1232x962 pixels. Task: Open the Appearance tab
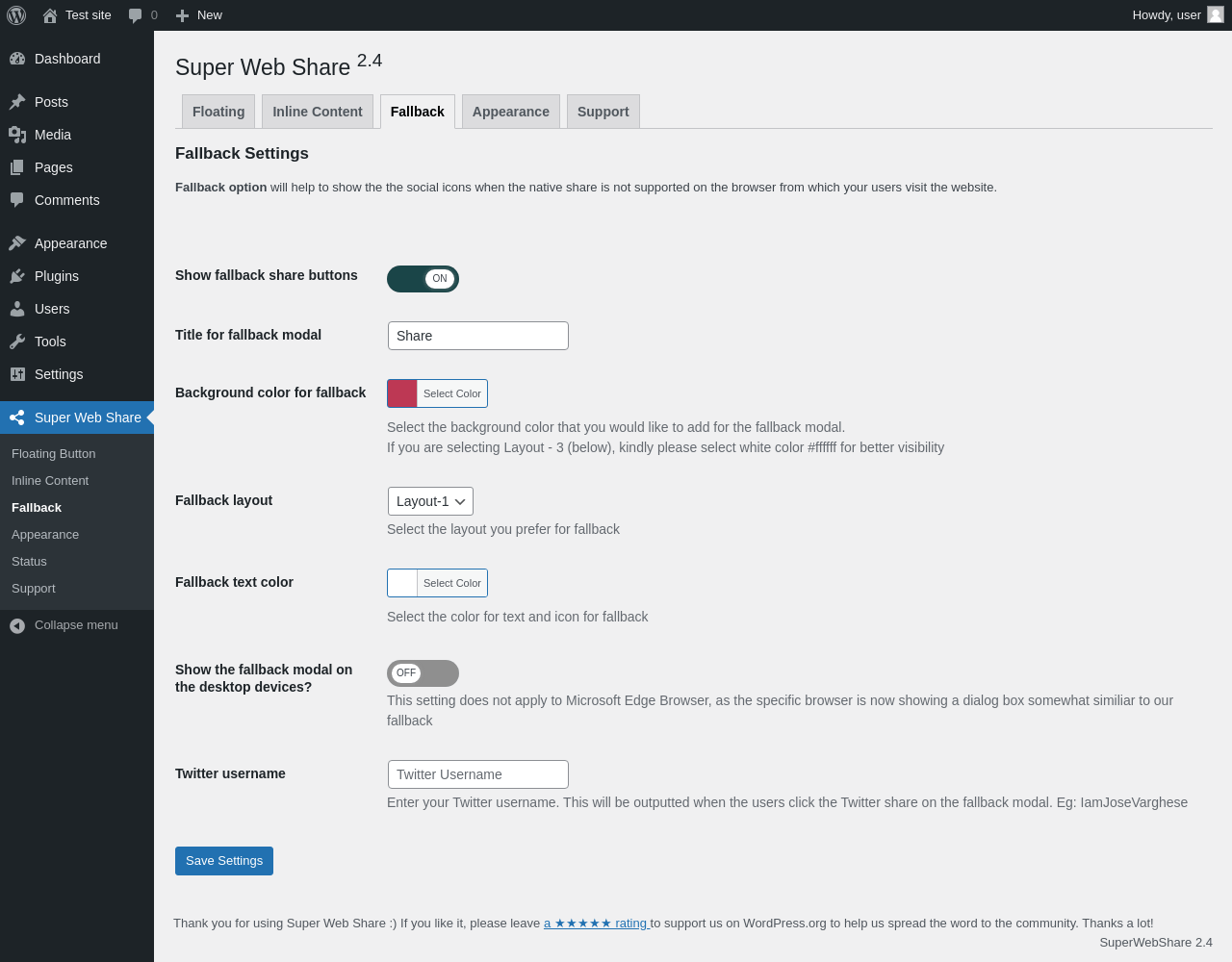pyautogui.click(x=511, y=112)
